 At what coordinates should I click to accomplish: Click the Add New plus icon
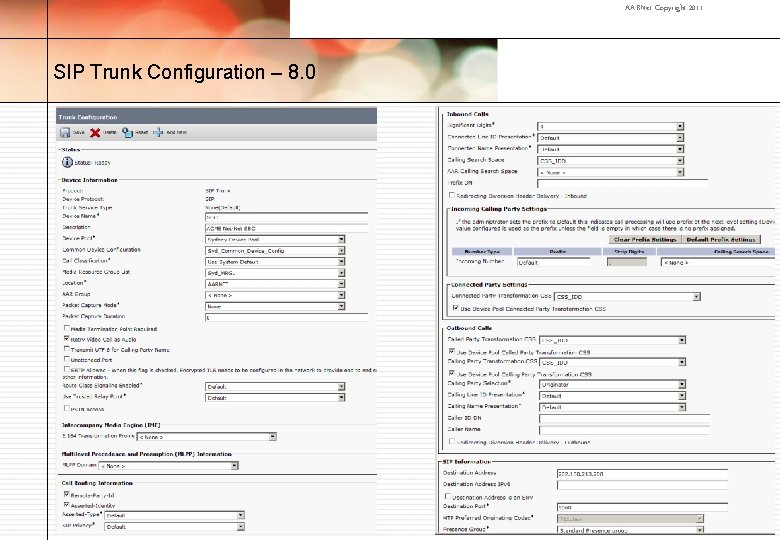tap(158, 132)
